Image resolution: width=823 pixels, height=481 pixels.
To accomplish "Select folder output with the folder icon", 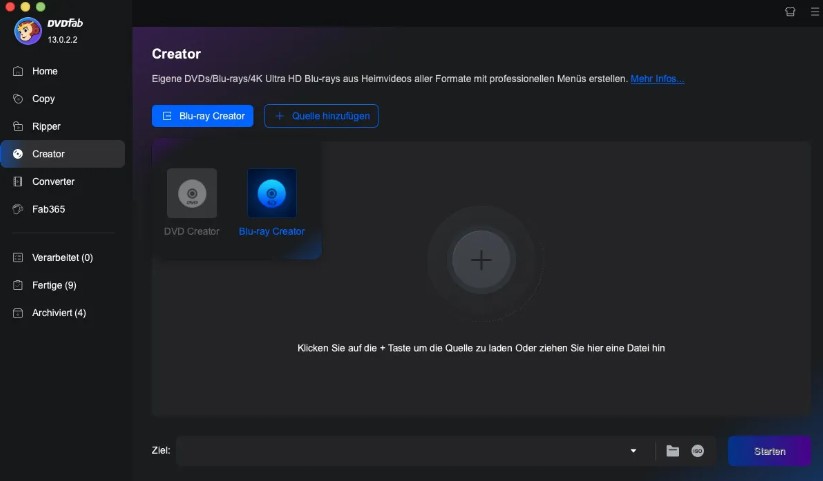I will pos(672,451).
